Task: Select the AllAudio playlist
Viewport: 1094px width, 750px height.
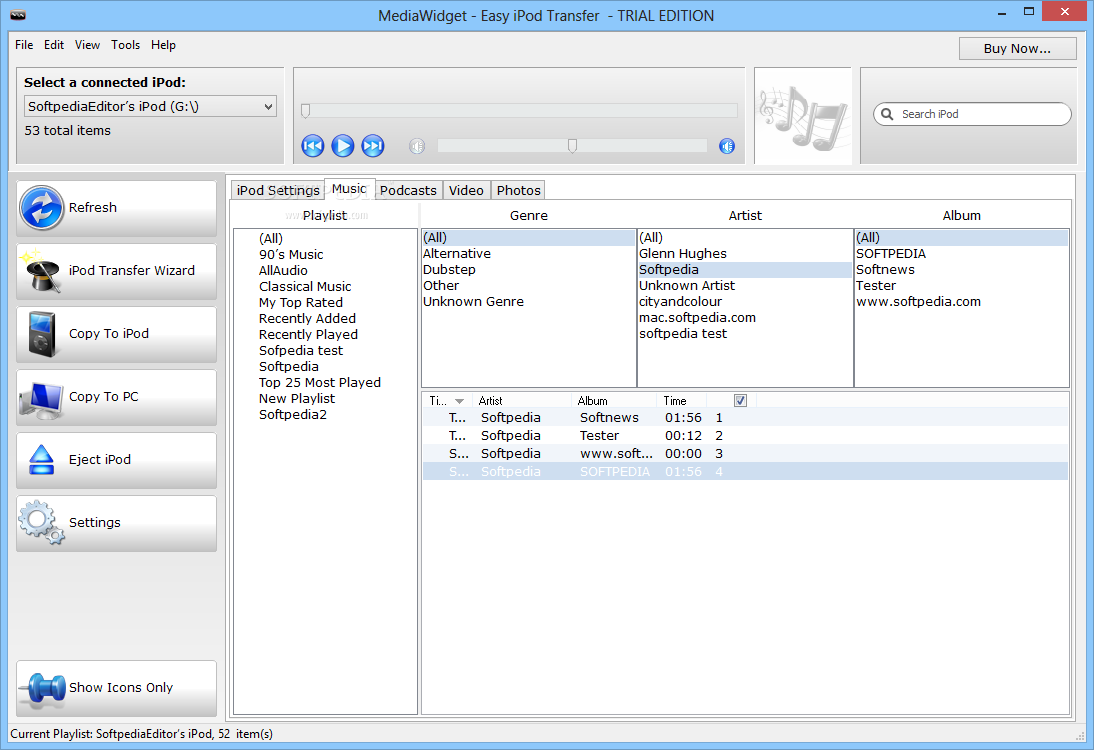Action: pyautogui.click(x=283, y=271)
